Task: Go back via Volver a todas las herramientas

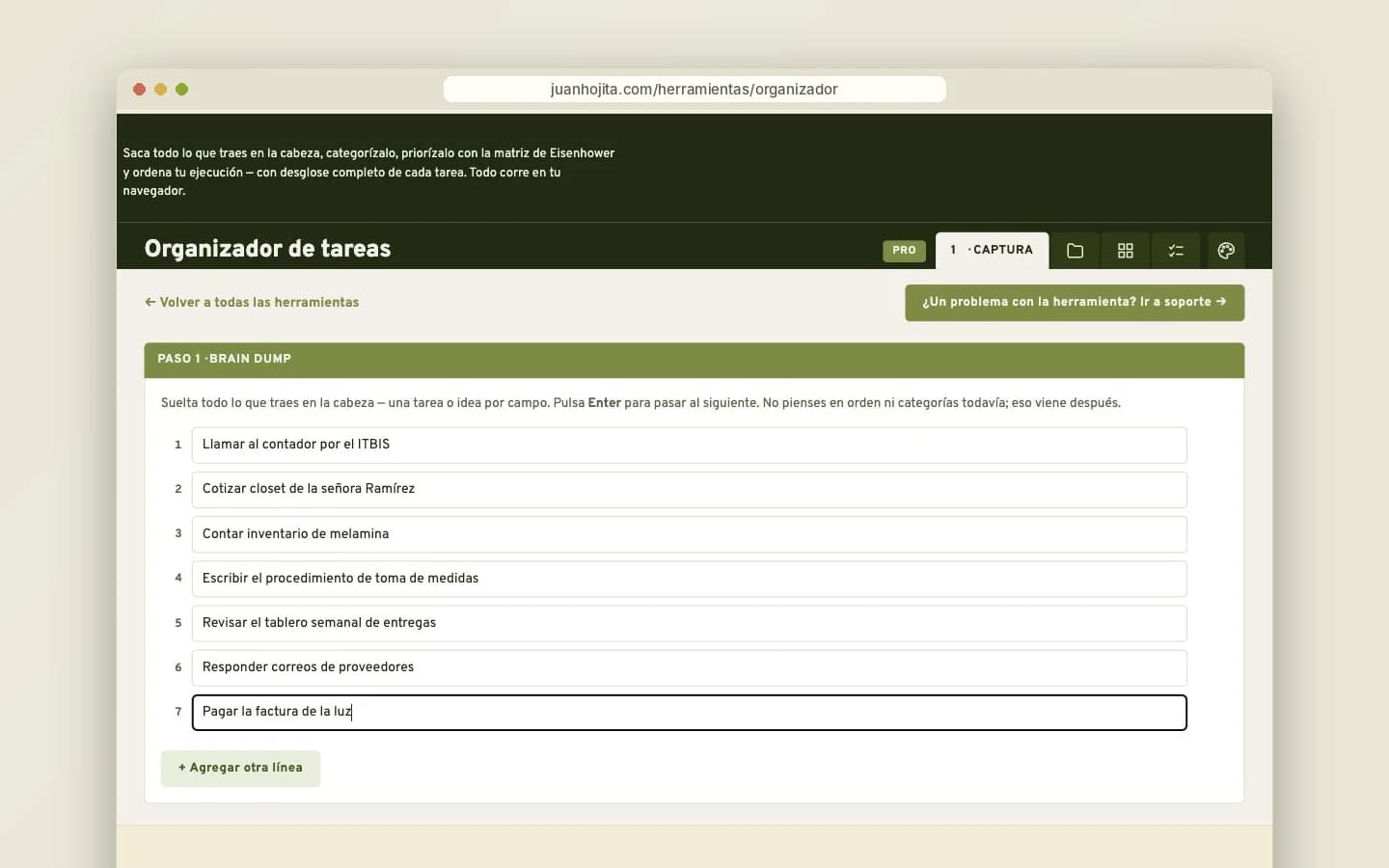Action: coord(252,302)
